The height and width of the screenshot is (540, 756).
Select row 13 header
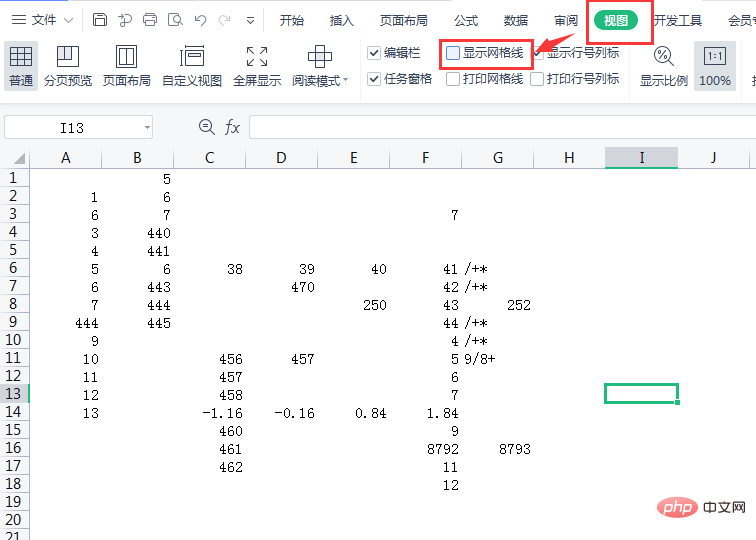click(14, 394)
